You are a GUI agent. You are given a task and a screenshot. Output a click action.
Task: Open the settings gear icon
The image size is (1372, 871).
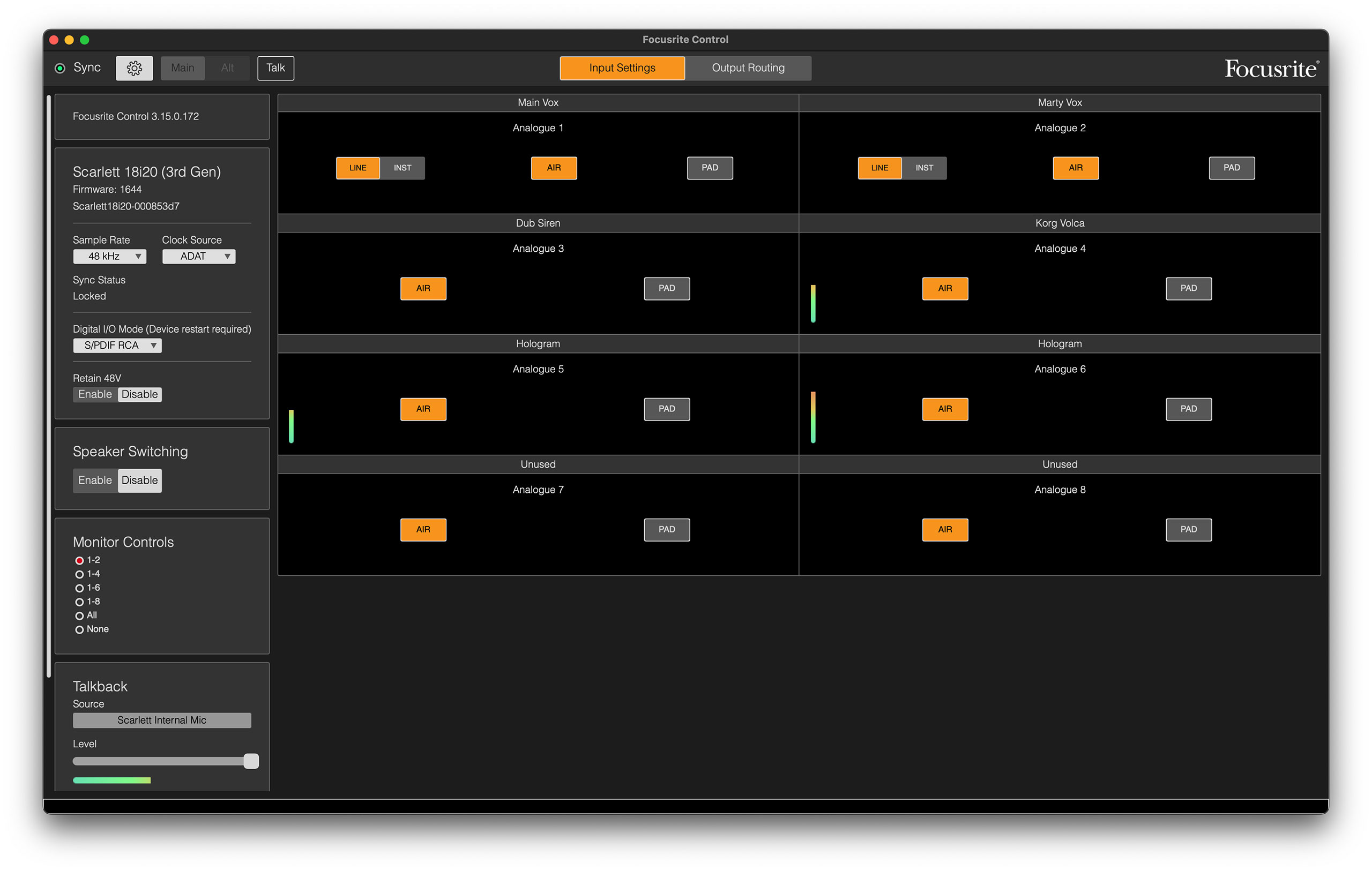click(x=135, y=68)
